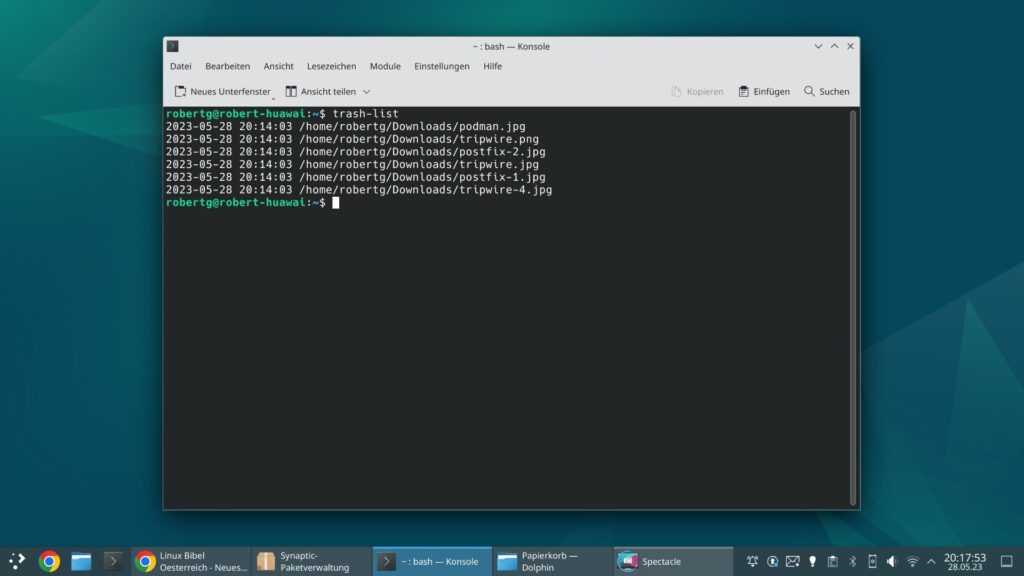Viewport: 1024px width, 576px height.
Task: Open the Ansicht menu
Action: (278, 66)
